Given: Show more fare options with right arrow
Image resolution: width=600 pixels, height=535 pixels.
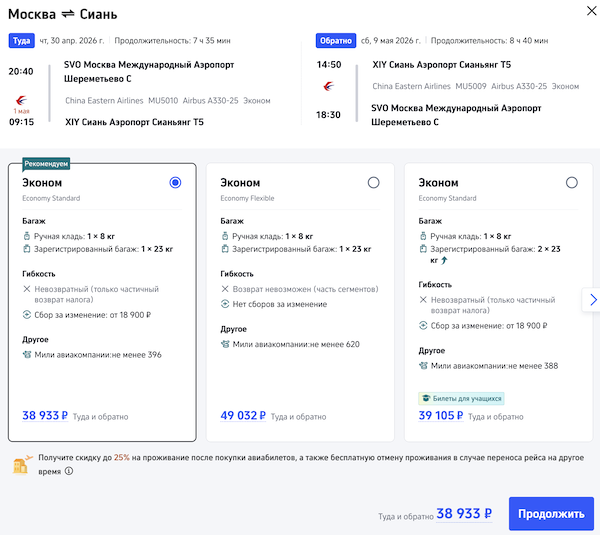Looking at the screenshot, I should point(592,299).
